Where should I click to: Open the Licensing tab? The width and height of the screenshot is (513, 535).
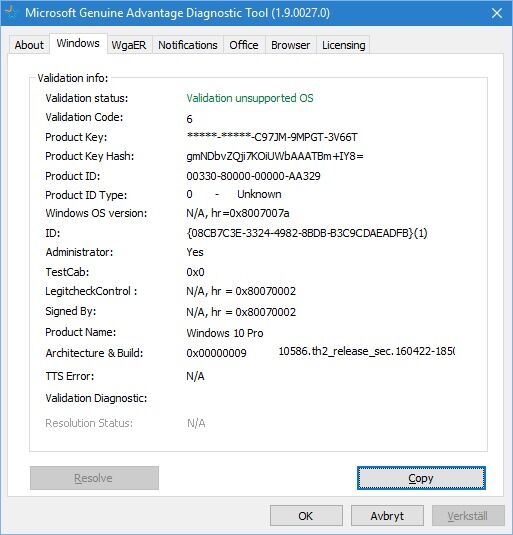[x=343, y=45]
